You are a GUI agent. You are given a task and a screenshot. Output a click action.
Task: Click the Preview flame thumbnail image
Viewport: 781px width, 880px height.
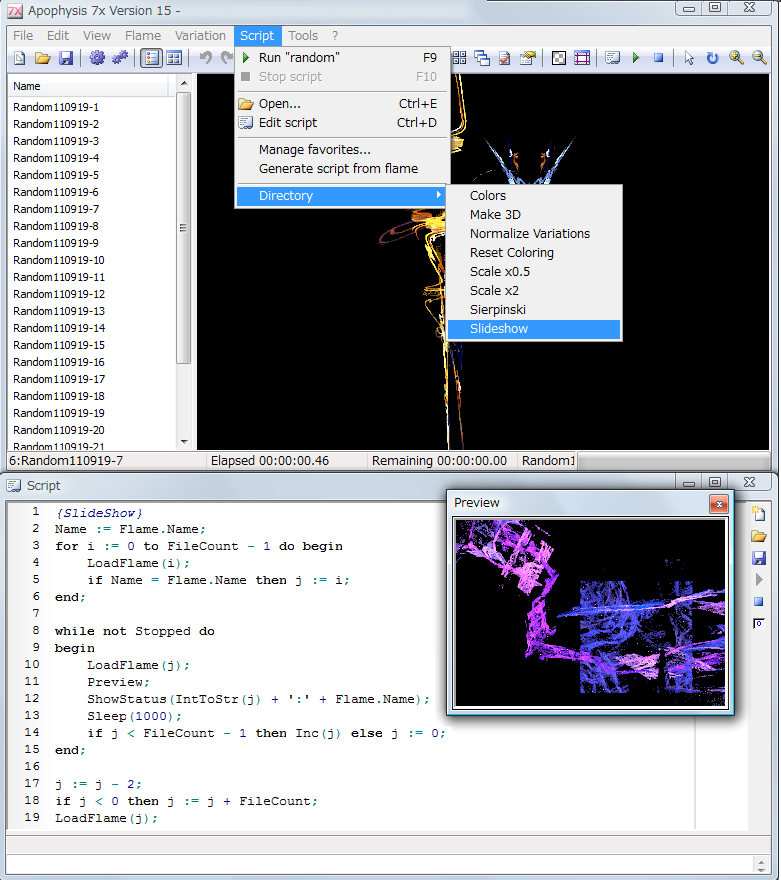click(590, 613)
